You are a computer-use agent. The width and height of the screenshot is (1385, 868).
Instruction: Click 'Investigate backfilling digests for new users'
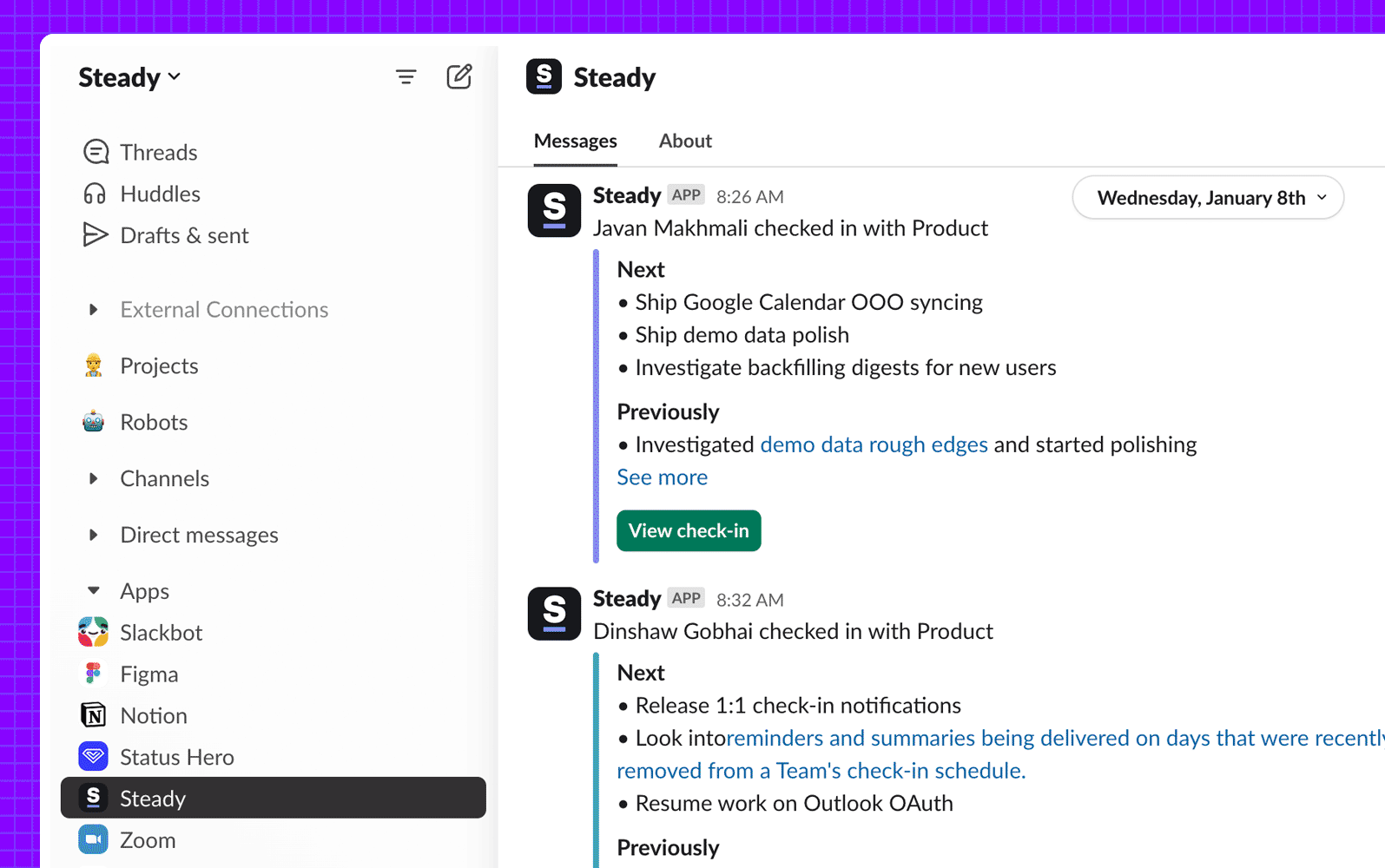point(846,368)
